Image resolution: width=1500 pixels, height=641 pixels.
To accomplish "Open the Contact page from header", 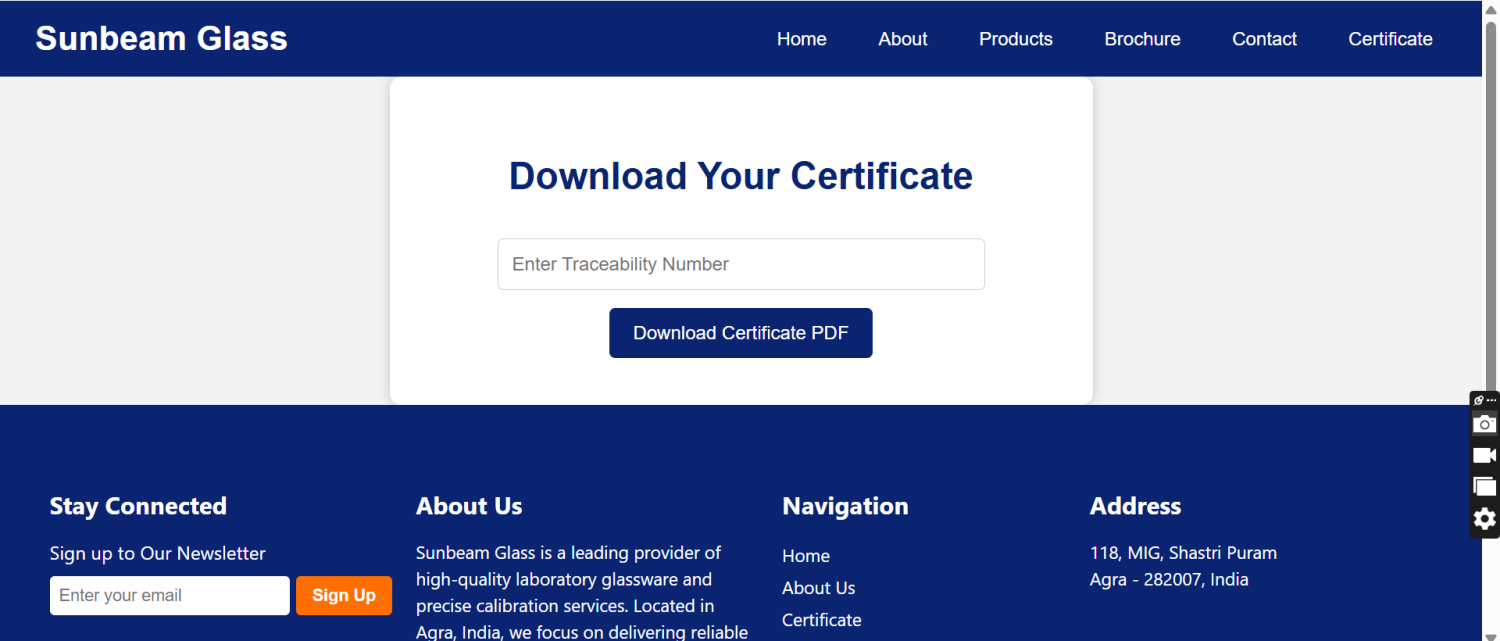I will coord(1264,39).
